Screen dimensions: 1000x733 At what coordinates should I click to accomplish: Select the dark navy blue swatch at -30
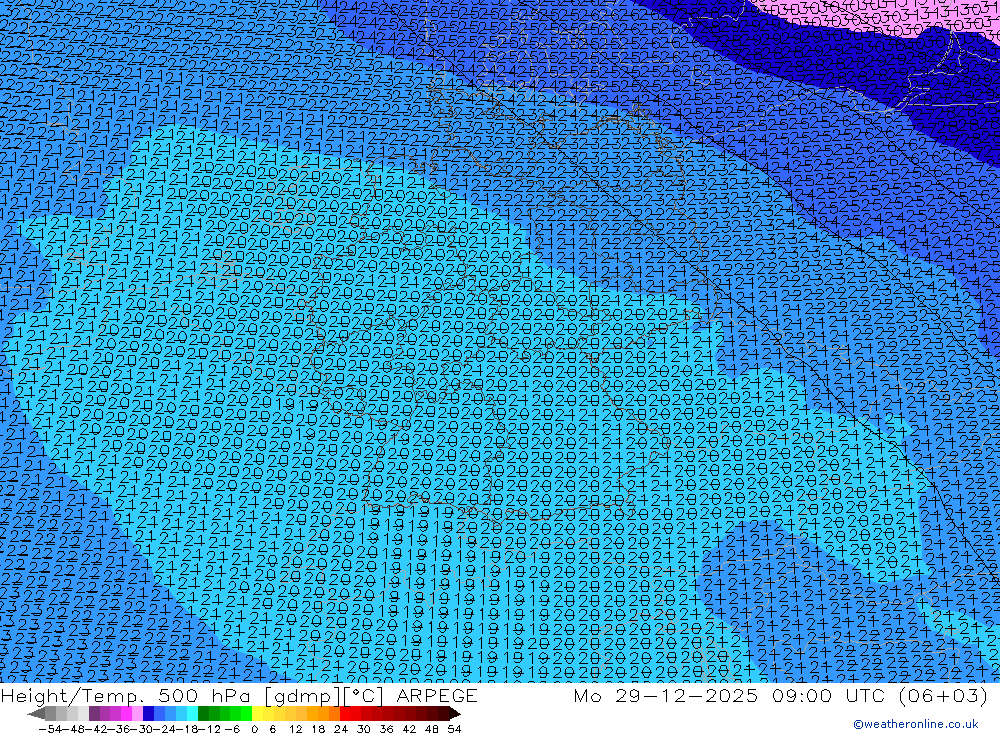point(148,713)
